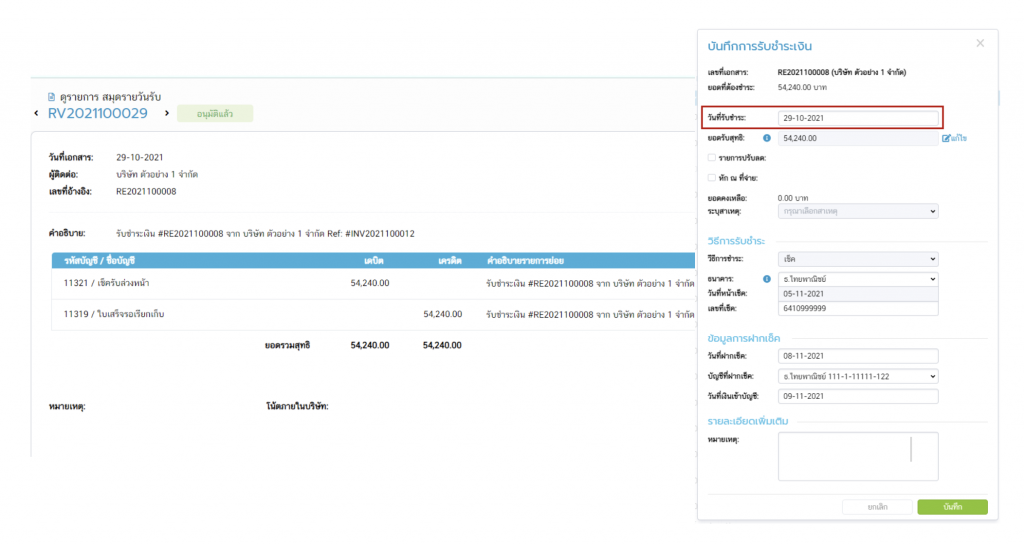The image size is (1024, 545).
Task: Expand the วิธีการชำระ payment method dropdown
Action: [x=858, y=259]
